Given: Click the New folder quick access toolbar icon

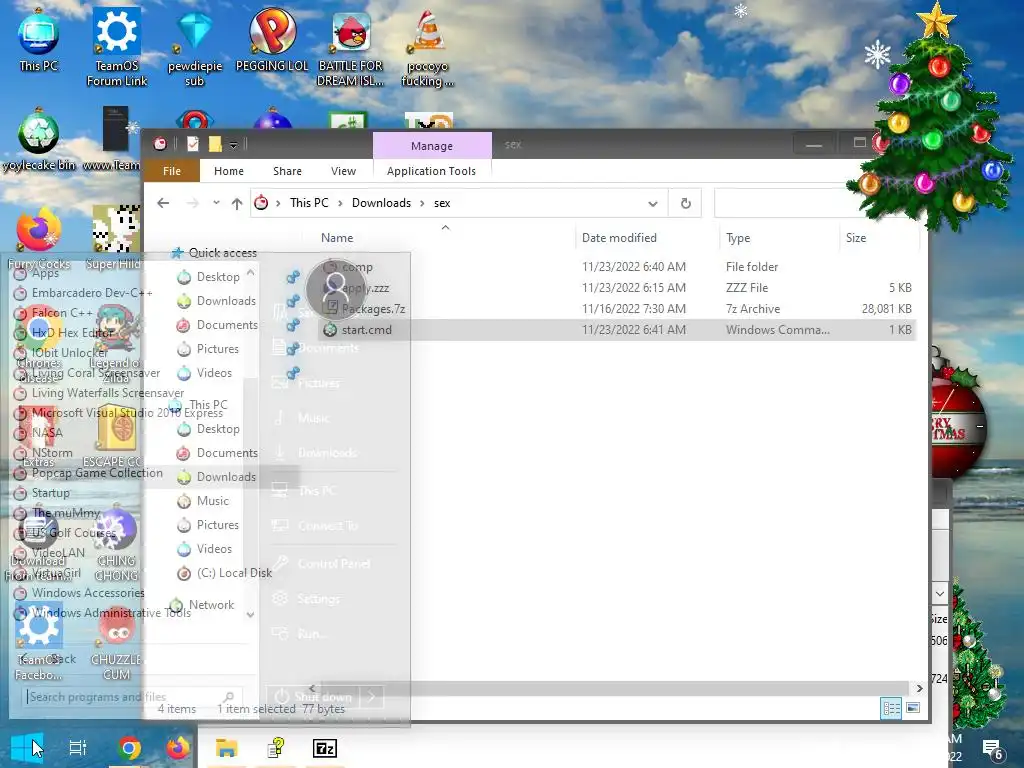Looking at the screenshot, I should (215, 144).
